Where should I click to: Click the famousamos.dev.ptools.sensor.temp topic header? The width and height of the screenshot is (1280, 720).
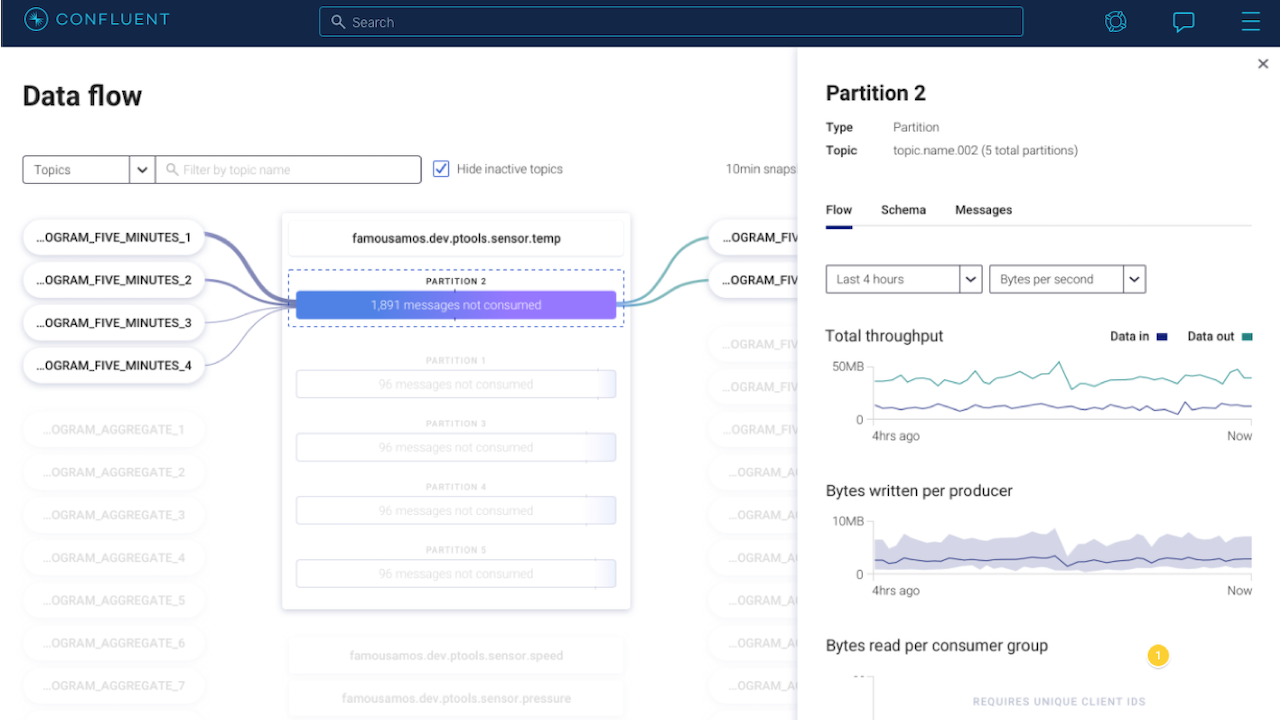coord(456,239)
